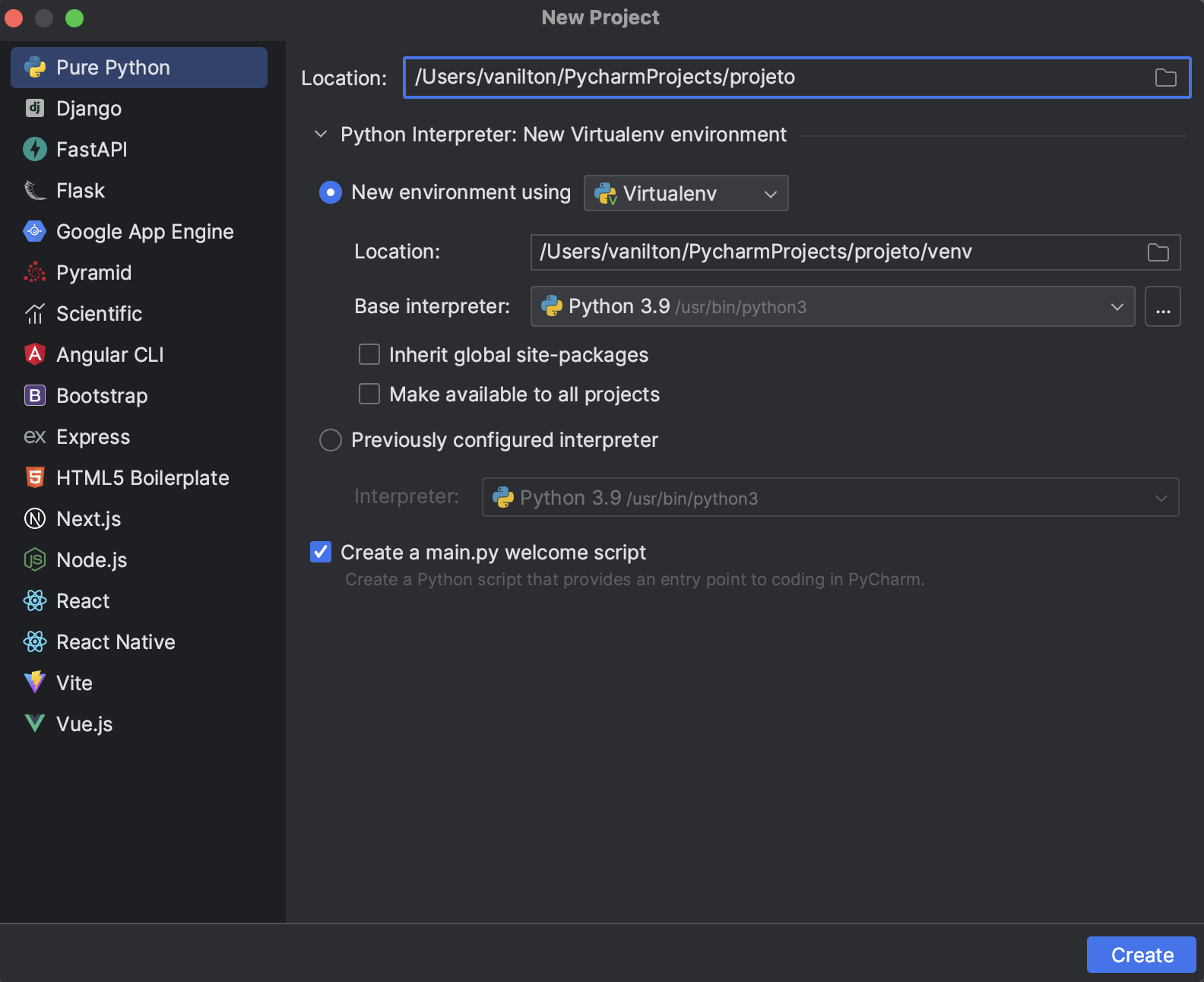Select Flask project type
The height and width of the screenshot is (982, 1204).
(x=139, y=191)
